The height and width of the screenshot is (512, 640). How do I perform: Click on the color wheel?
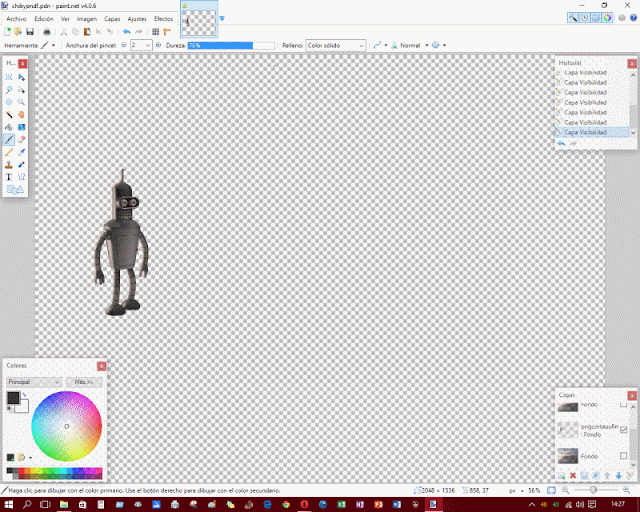pyautogui.click(x=66, y=428)
